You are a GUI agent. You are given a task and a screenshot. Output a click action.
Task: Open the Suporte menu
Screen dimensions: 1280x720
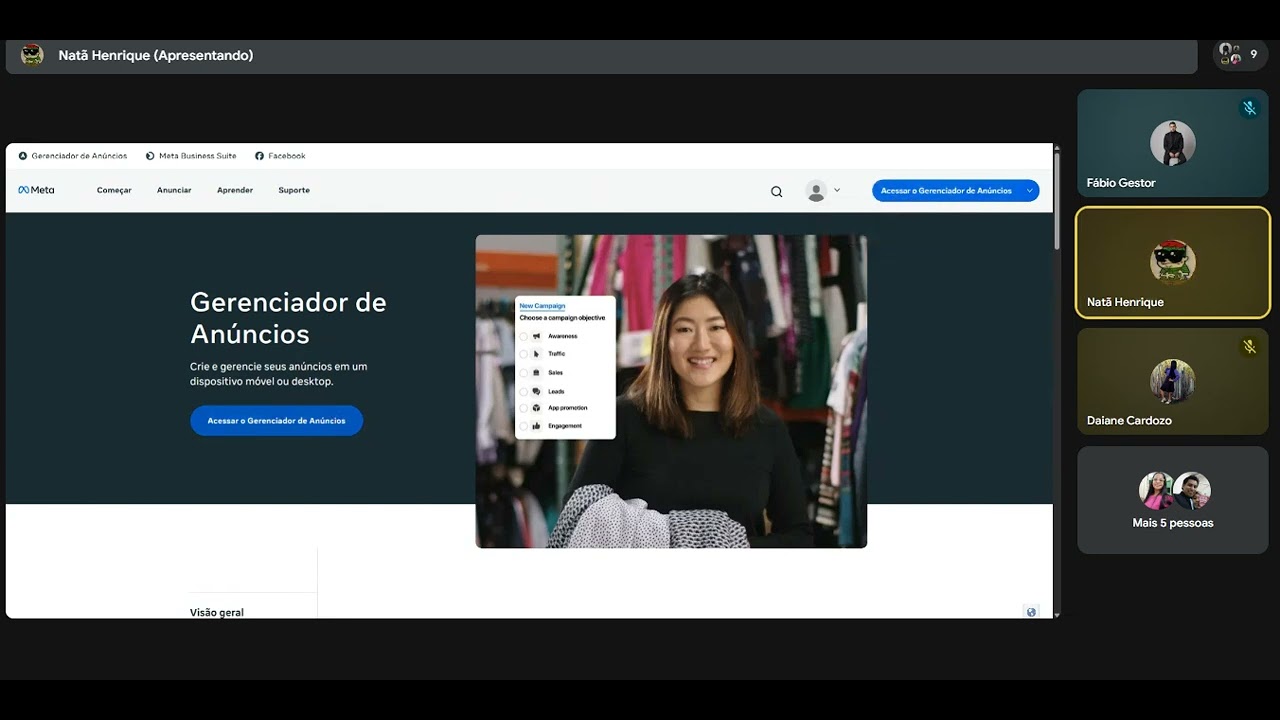tap(294, 190)
